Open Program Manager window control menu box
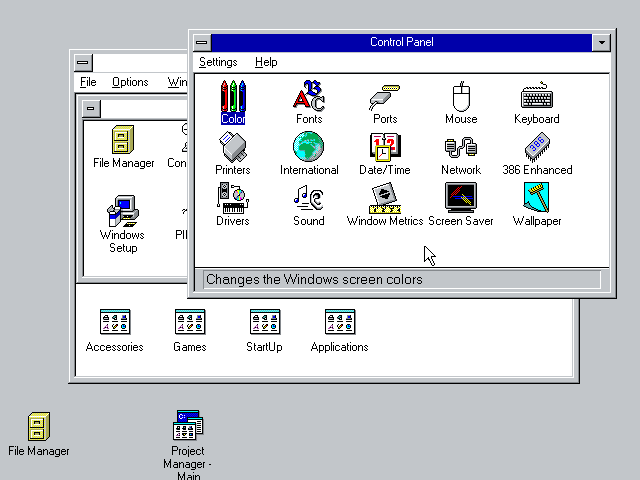This screenshot has height=480, width=640. [83, 62]
